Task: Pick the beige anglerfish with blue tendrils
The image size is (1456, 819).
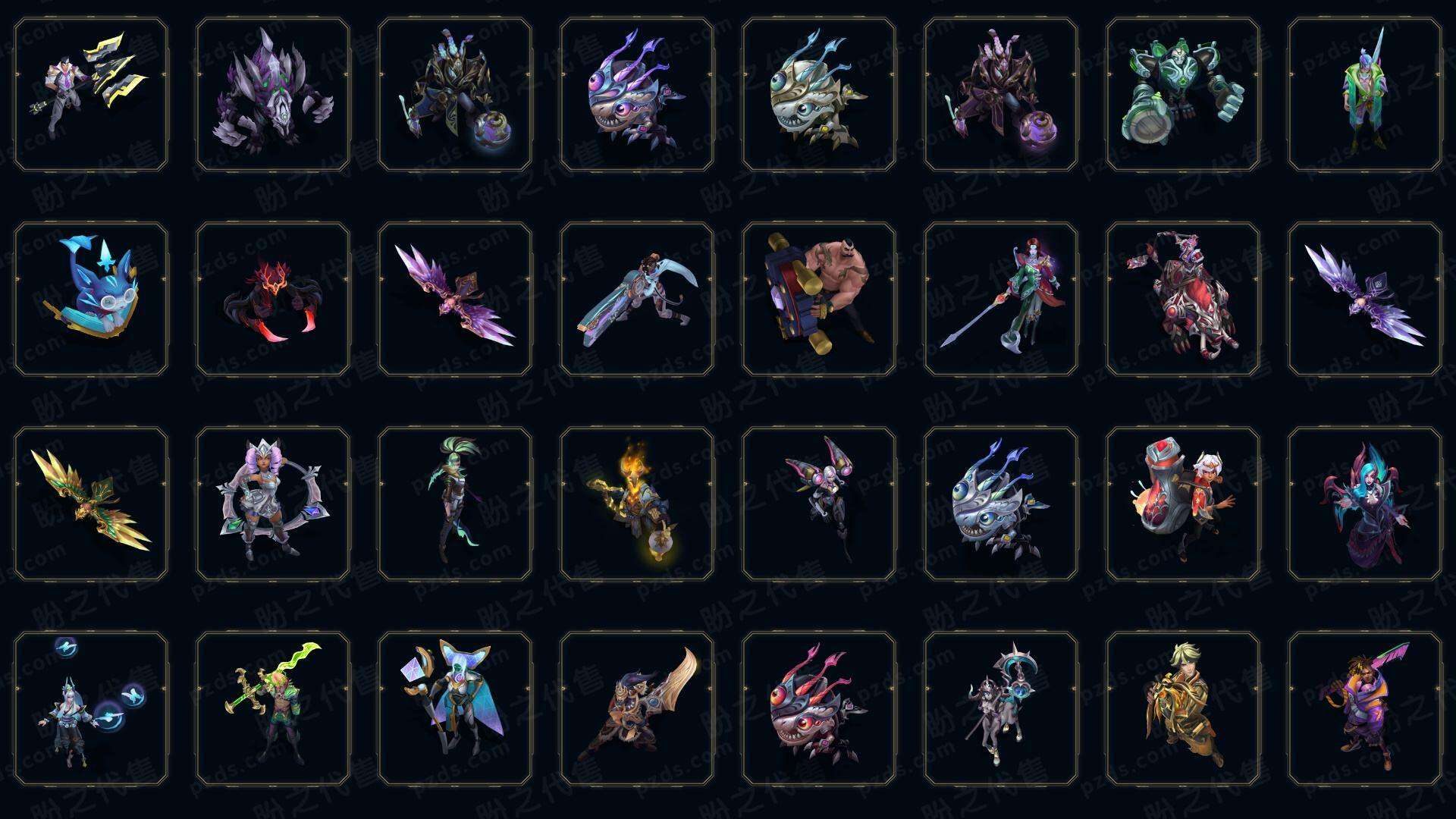Action: (819, 95)
